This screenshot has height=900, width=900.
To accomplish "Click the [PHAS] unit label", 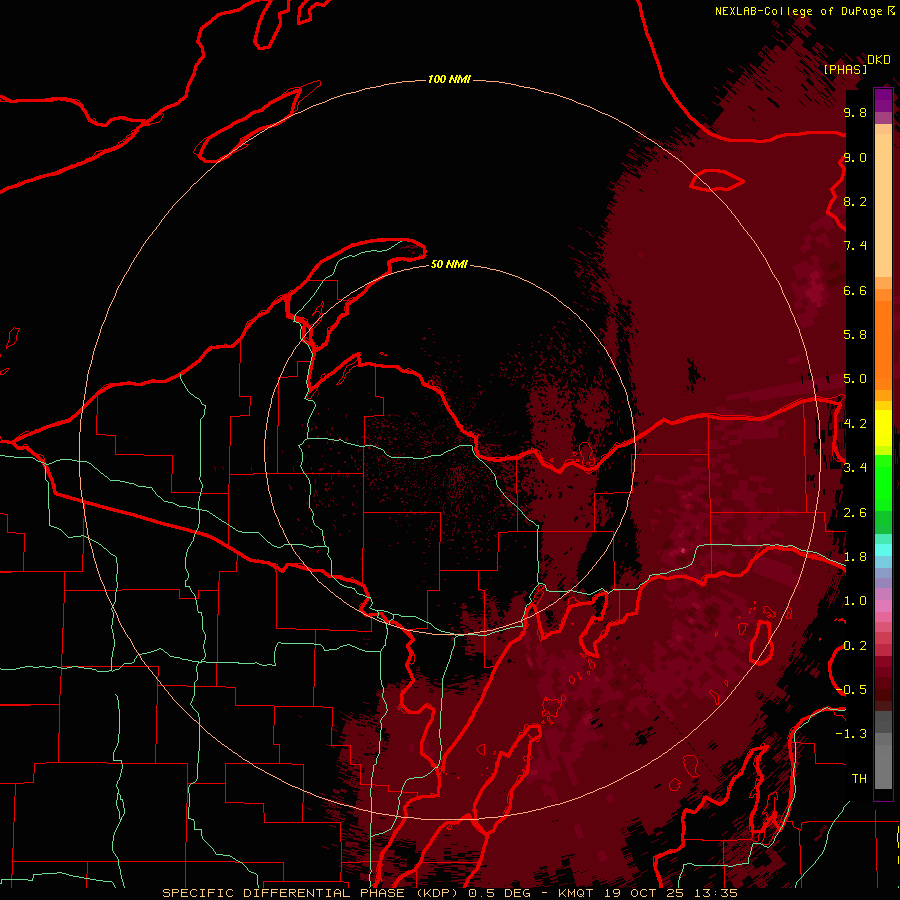I will (x=845, y=70).
